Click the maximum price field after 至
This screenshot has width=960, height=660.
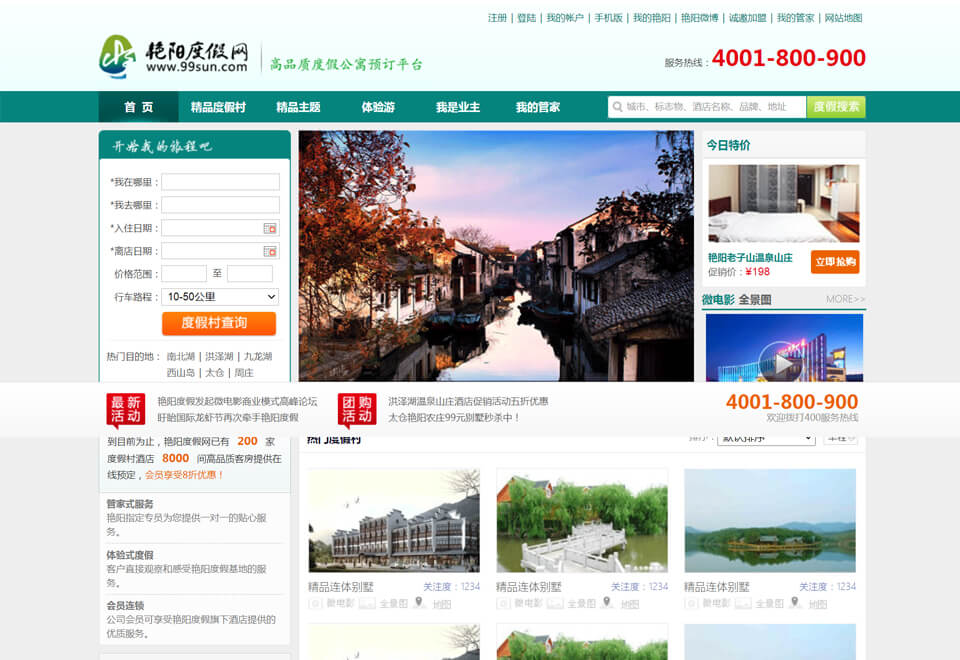250,274
